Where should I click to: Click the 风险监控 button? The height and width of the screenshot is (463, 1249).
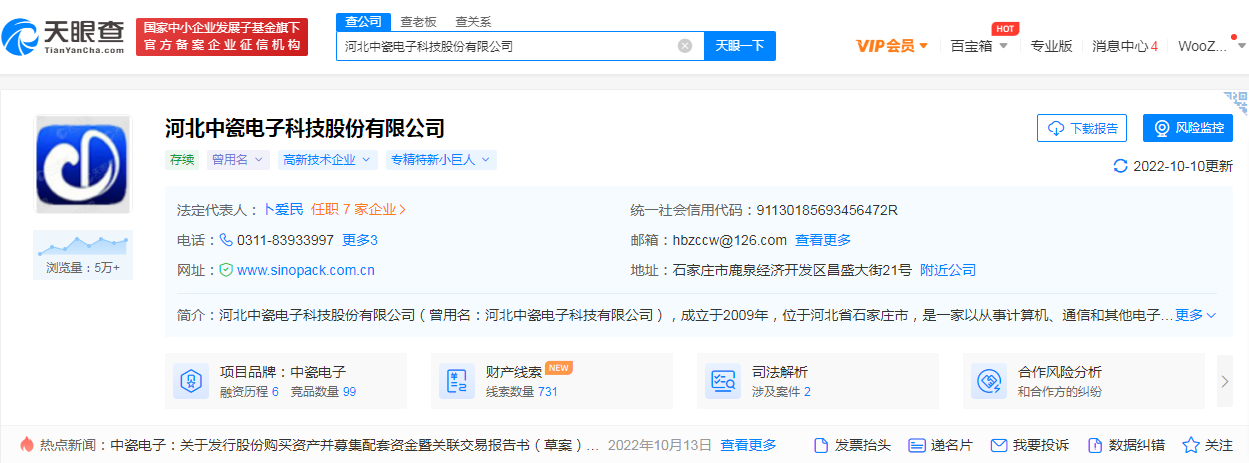point(1188,128)
